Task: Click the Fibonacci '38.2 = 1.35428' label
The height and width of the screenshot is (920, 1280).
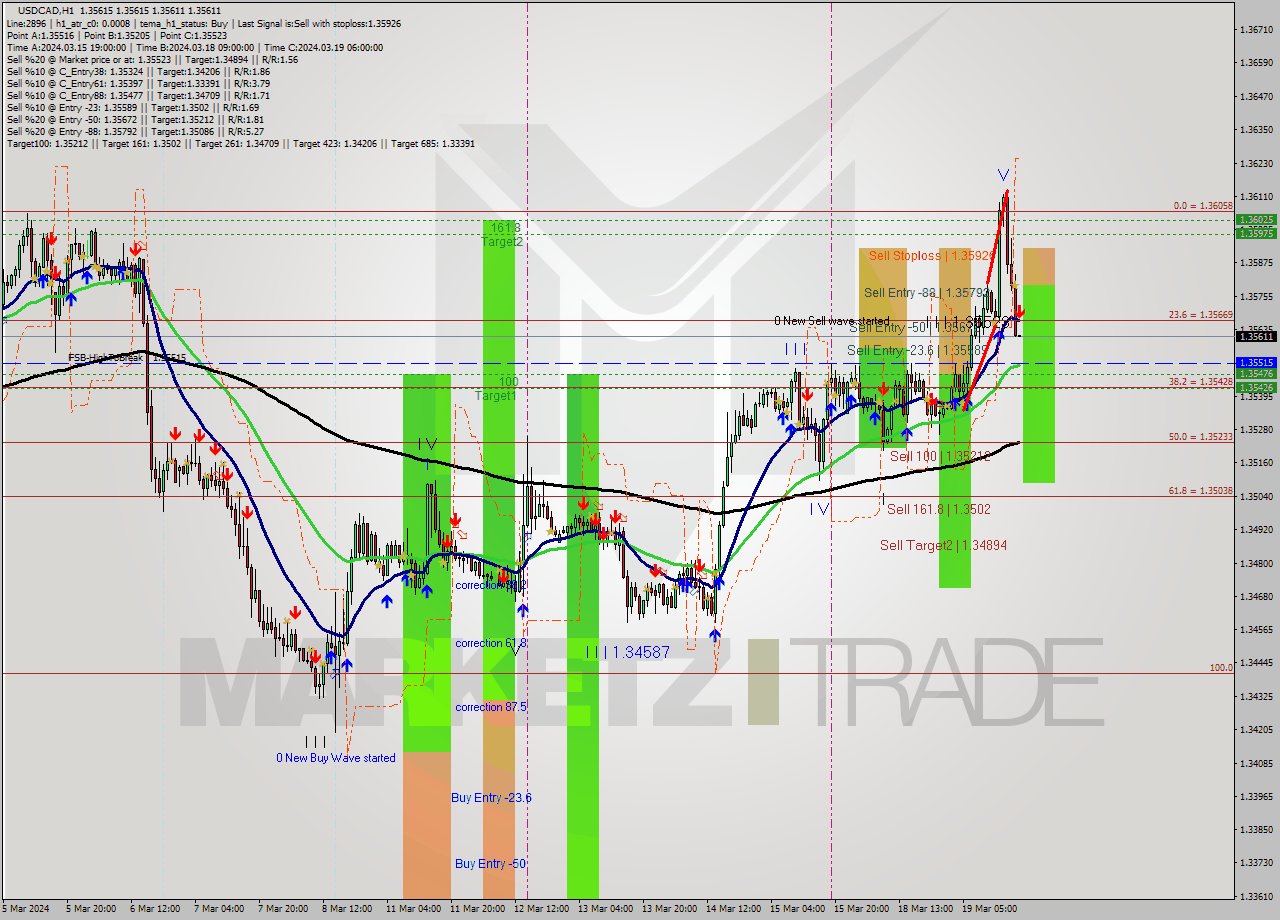Action: 1201,381
